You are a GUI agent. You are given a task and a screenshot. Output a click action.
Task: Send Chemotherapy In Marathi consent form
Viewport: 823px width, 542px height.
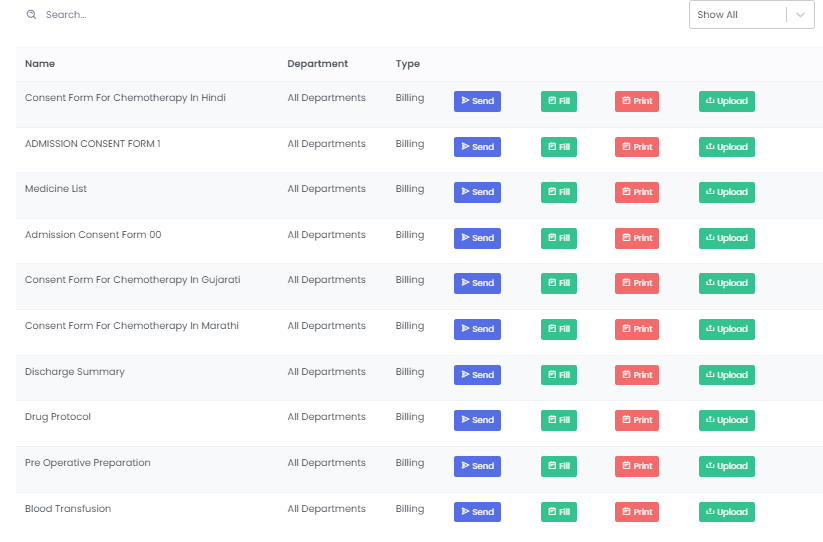[x=477, y=330]
